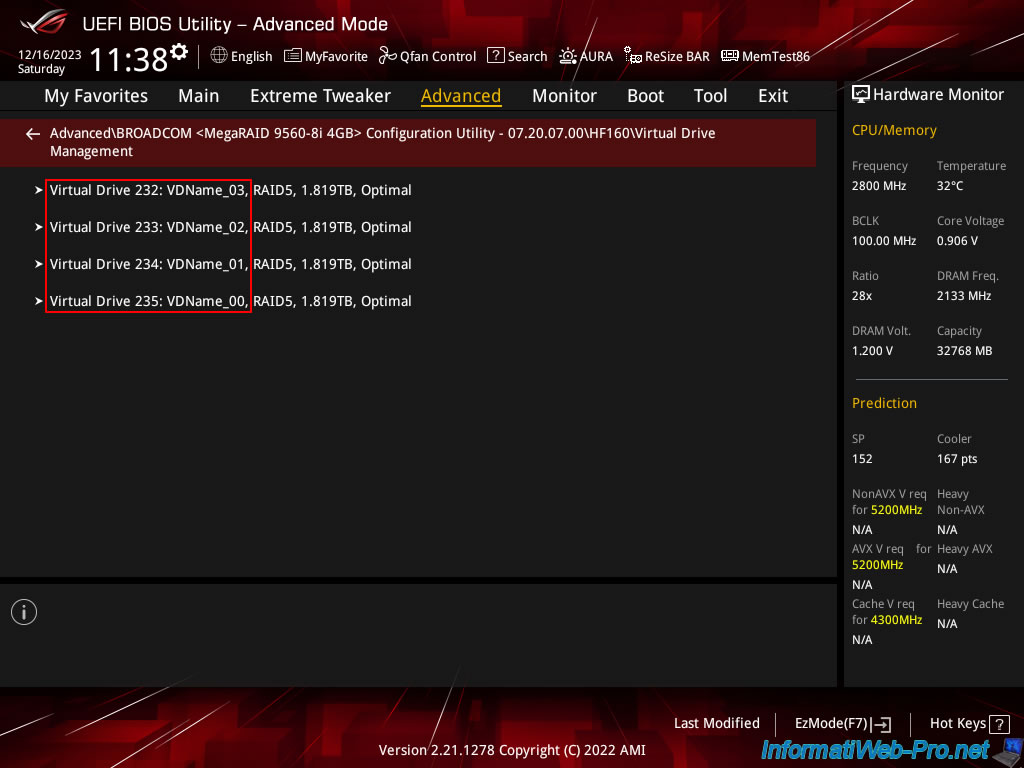Screen dimensions: 1024x768
Task: Click the Virtual Drive Management breadcrumb path
Action: [x=383, y=142]
